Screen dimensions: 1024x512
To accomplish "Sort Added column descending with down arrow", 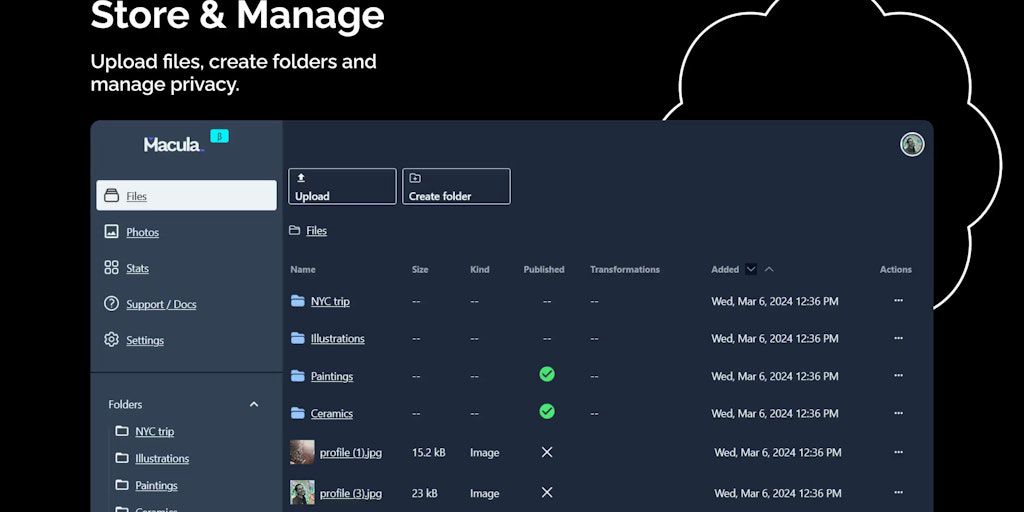I will tap(751, 269).
